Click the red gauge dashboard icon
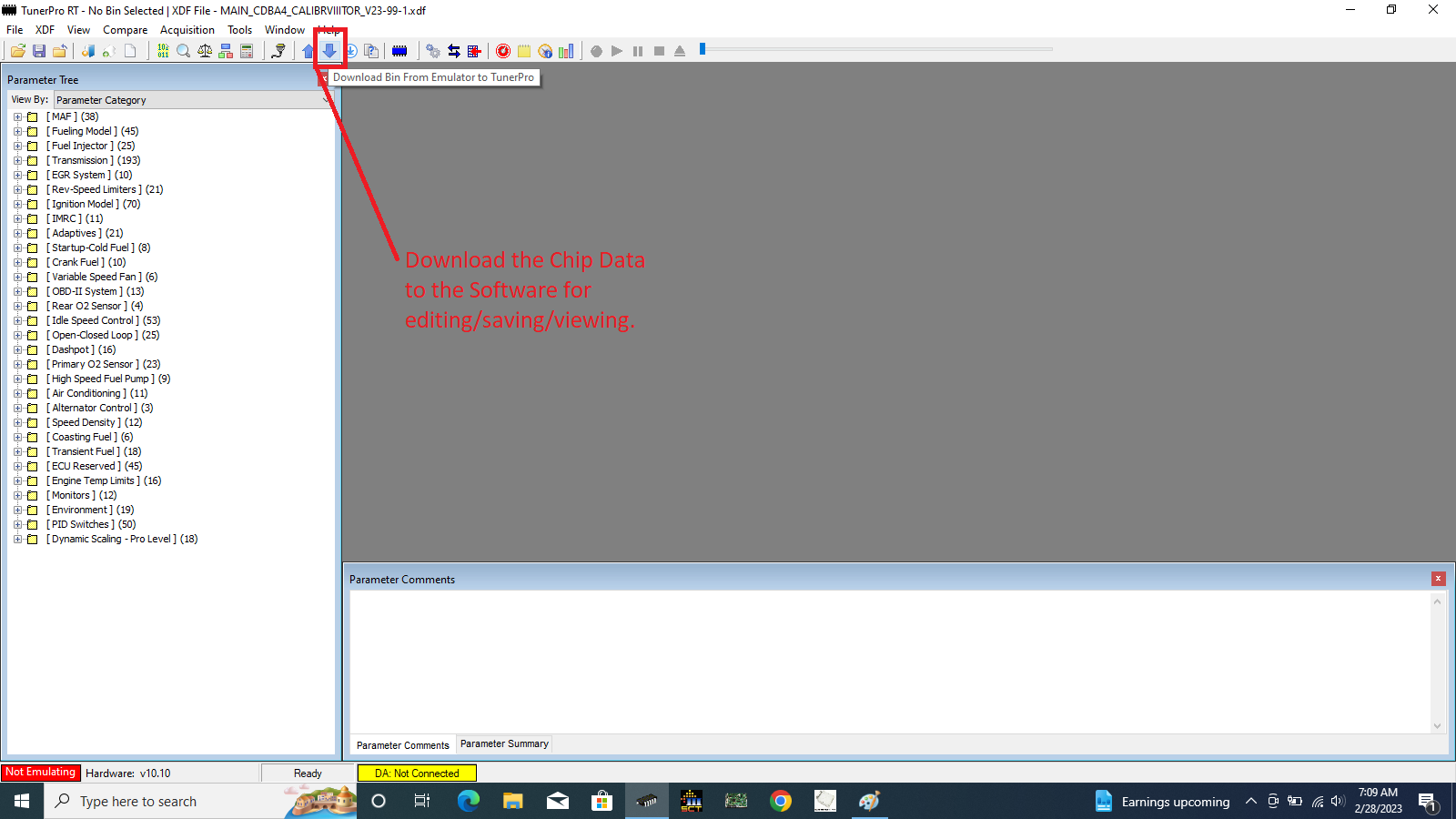1456x819 pixels. point(503,51)
